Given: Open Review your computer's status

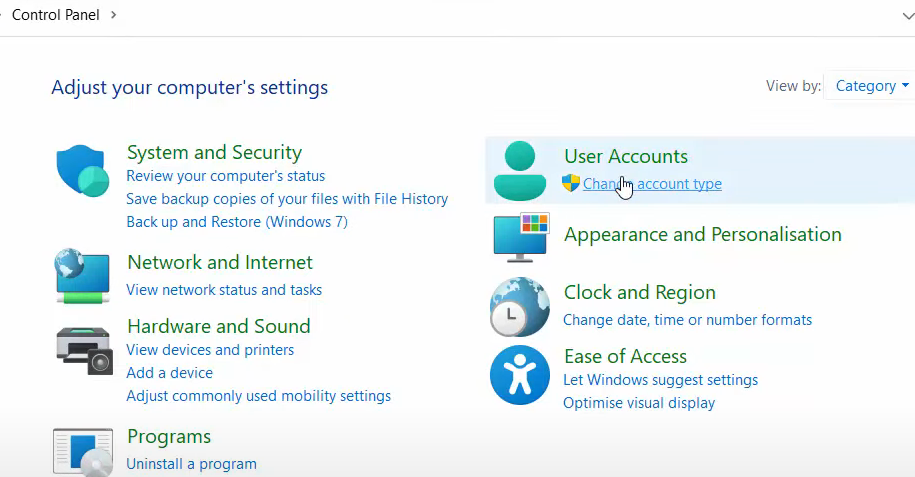Looking at the screenshot, I should 225,176.
